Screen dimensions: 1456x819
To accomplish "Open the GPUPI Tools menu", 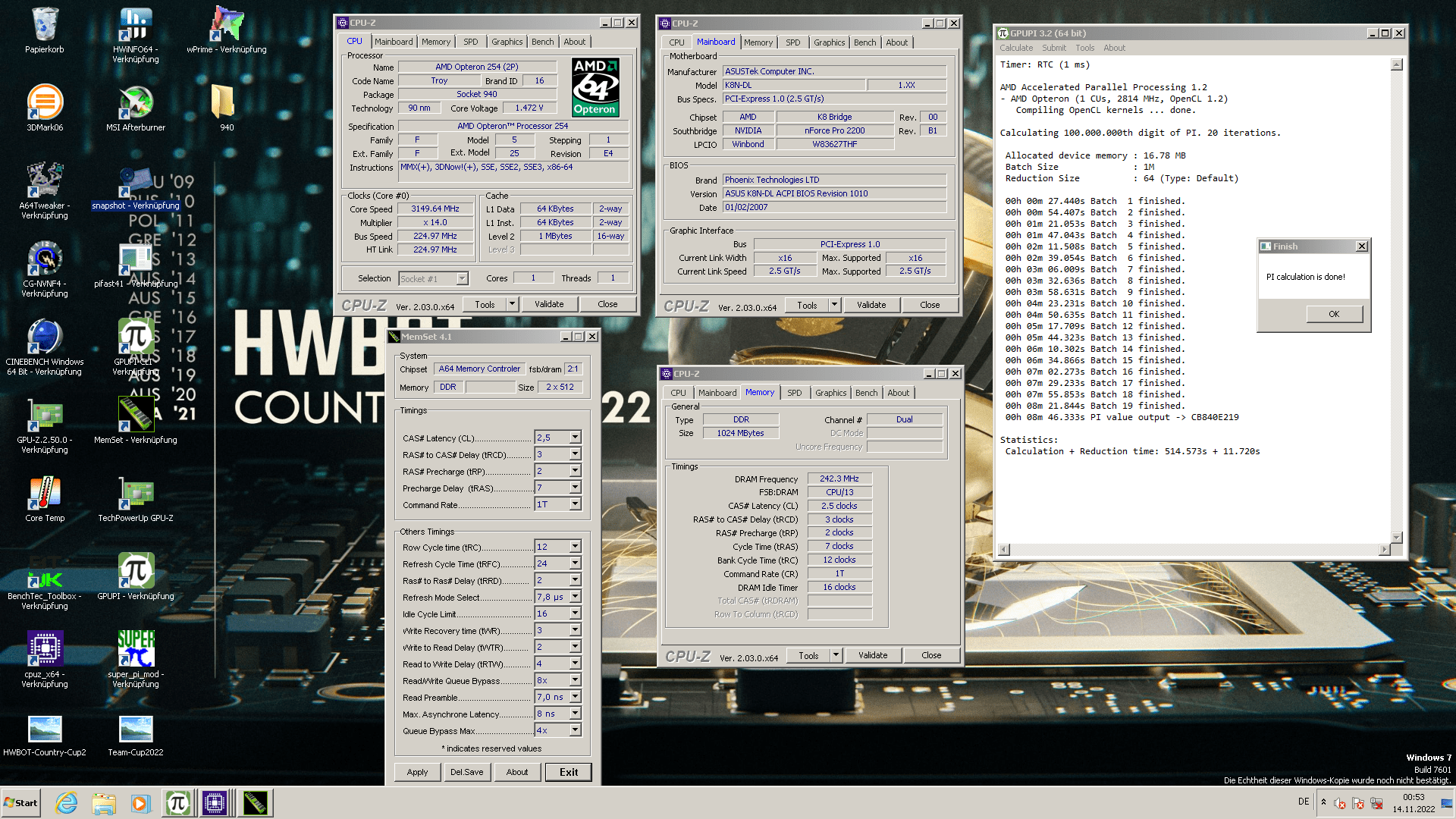I will [x=1084, y=48].
